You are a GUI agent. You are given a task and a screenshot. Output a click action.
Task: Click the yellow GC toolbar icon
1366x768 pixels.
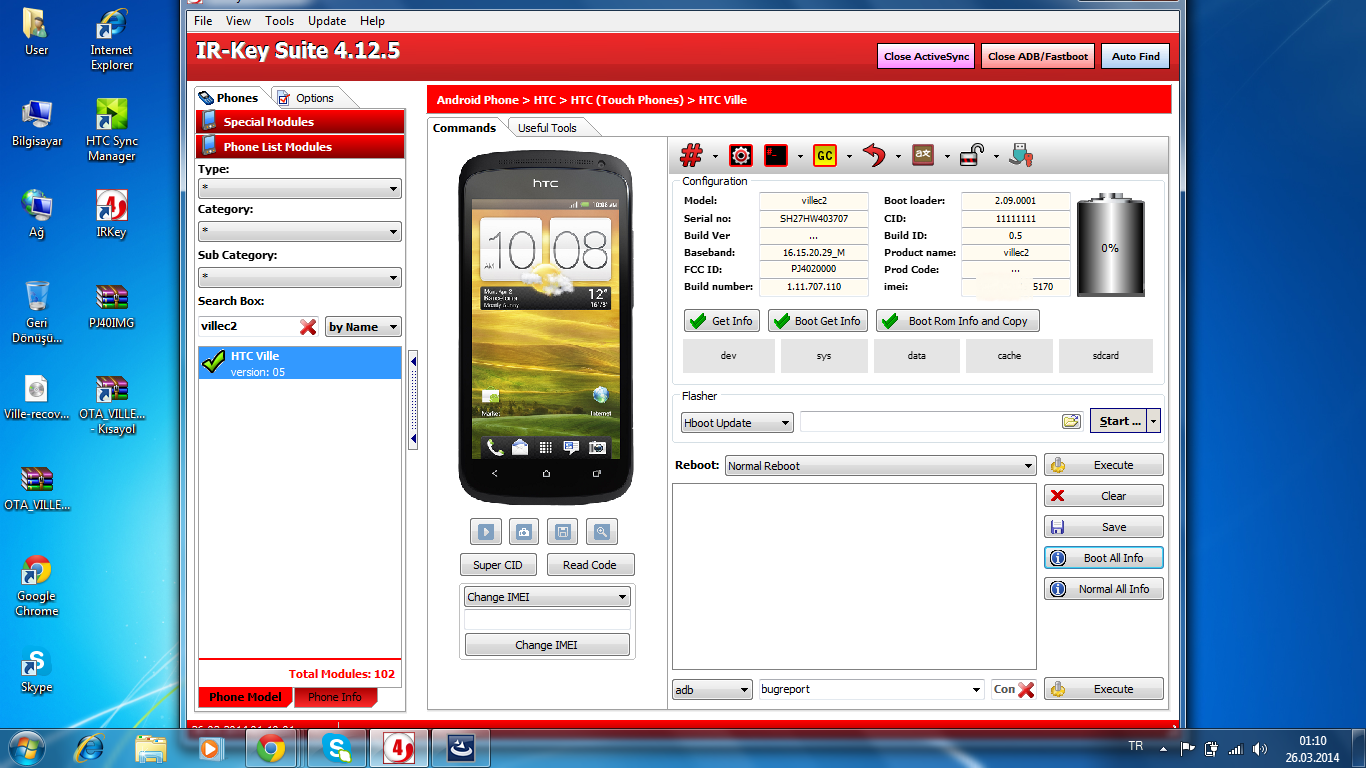click(825, 155)
